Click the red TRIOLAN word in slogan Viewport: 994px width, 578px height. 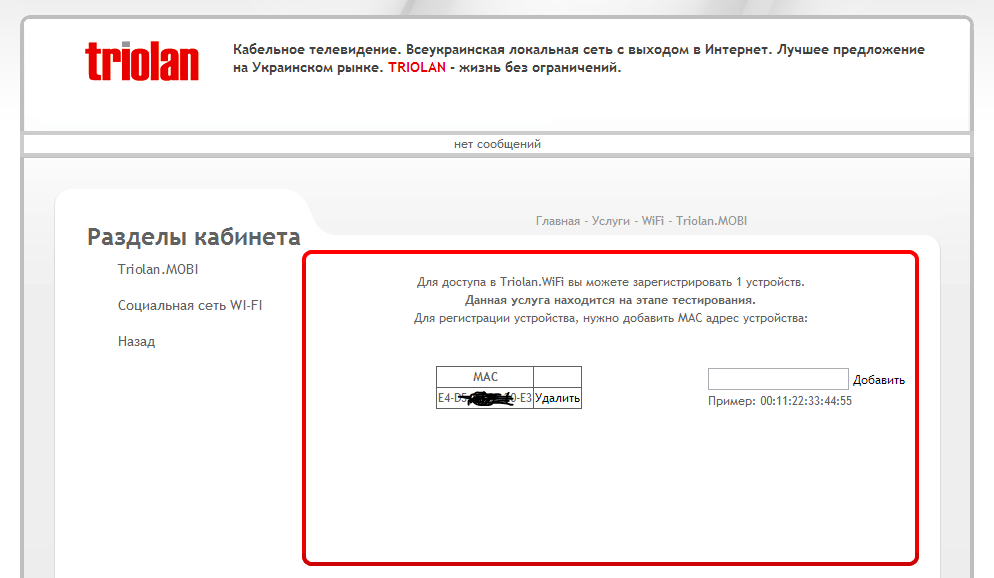pyautogui.click(x=417, y=68)
